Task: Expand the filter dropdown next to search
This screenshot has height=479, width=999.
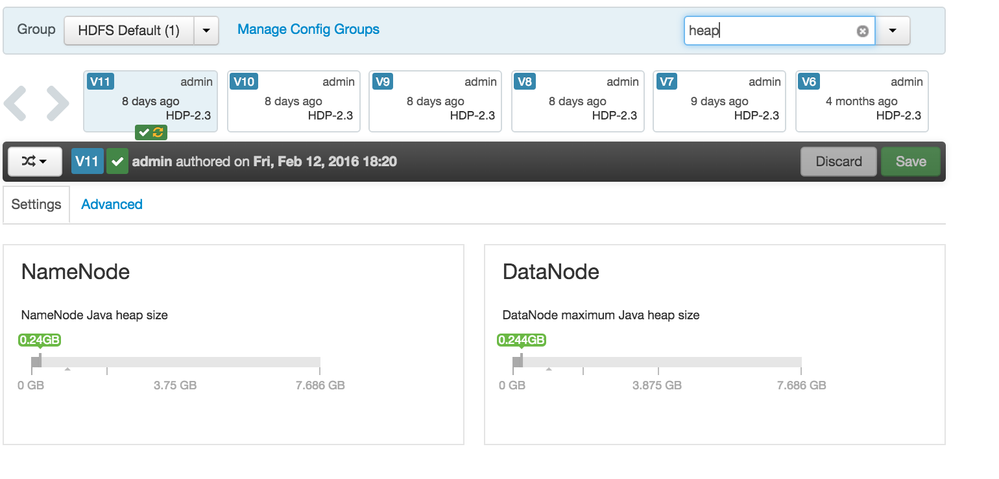Action: [892, 31]
